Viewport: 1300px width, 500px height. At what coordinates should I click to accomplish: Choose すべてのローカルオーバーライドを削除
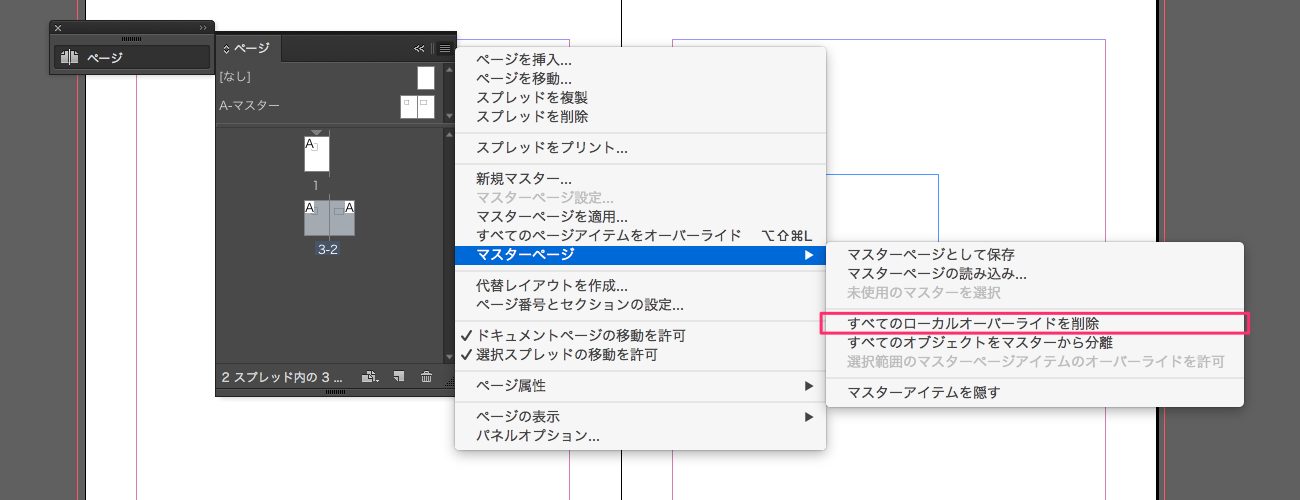(x=1034, y=324)
